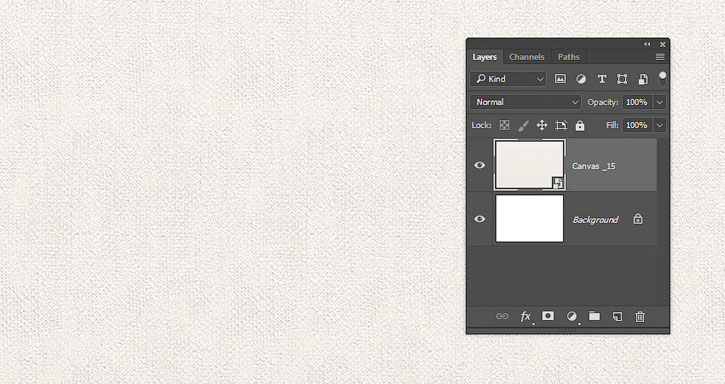
Task: Open Layers panel options menu
Action: coord(660,57)
